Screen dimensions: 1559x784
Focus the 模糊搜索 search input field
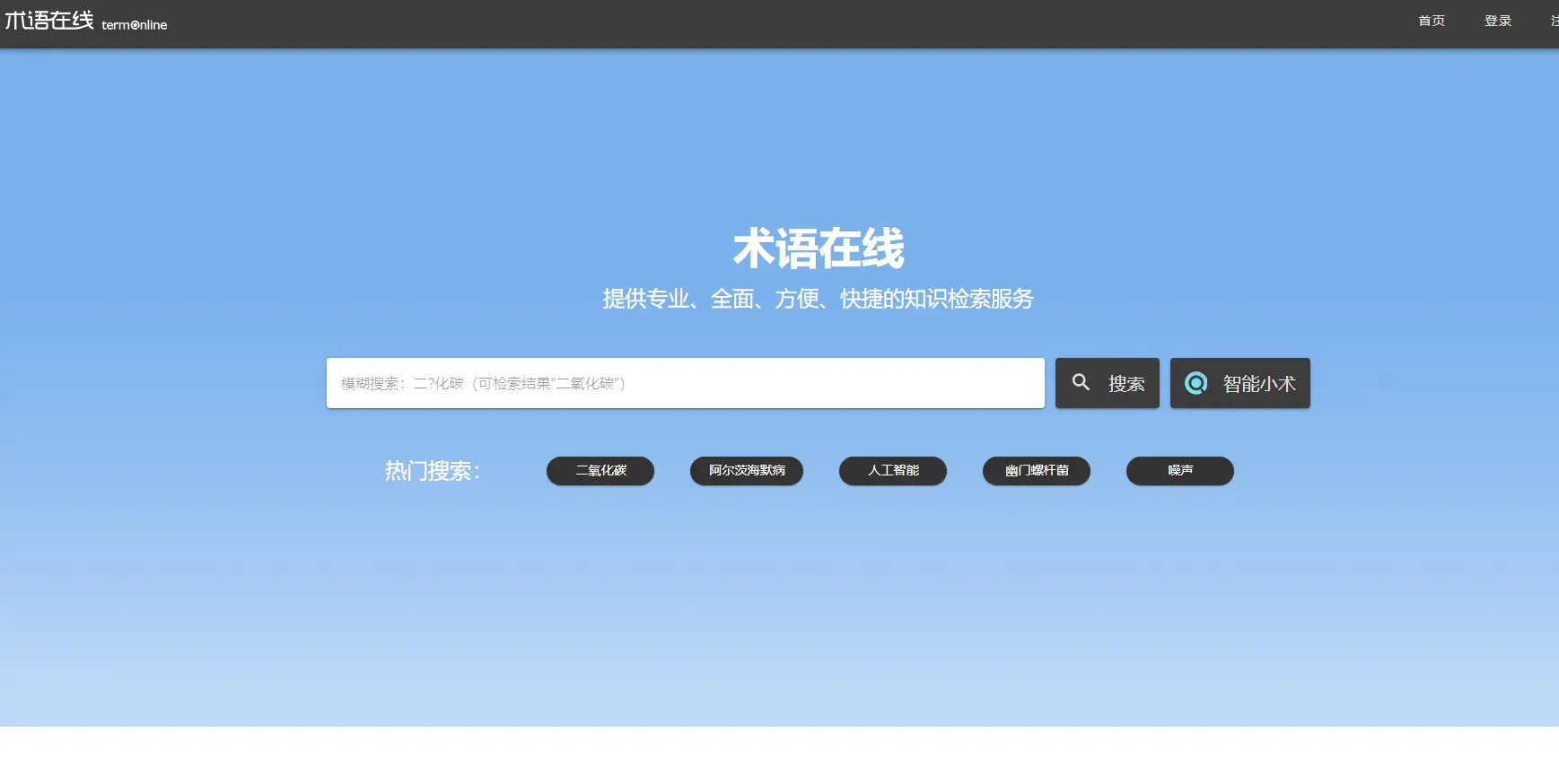(685, 383)
